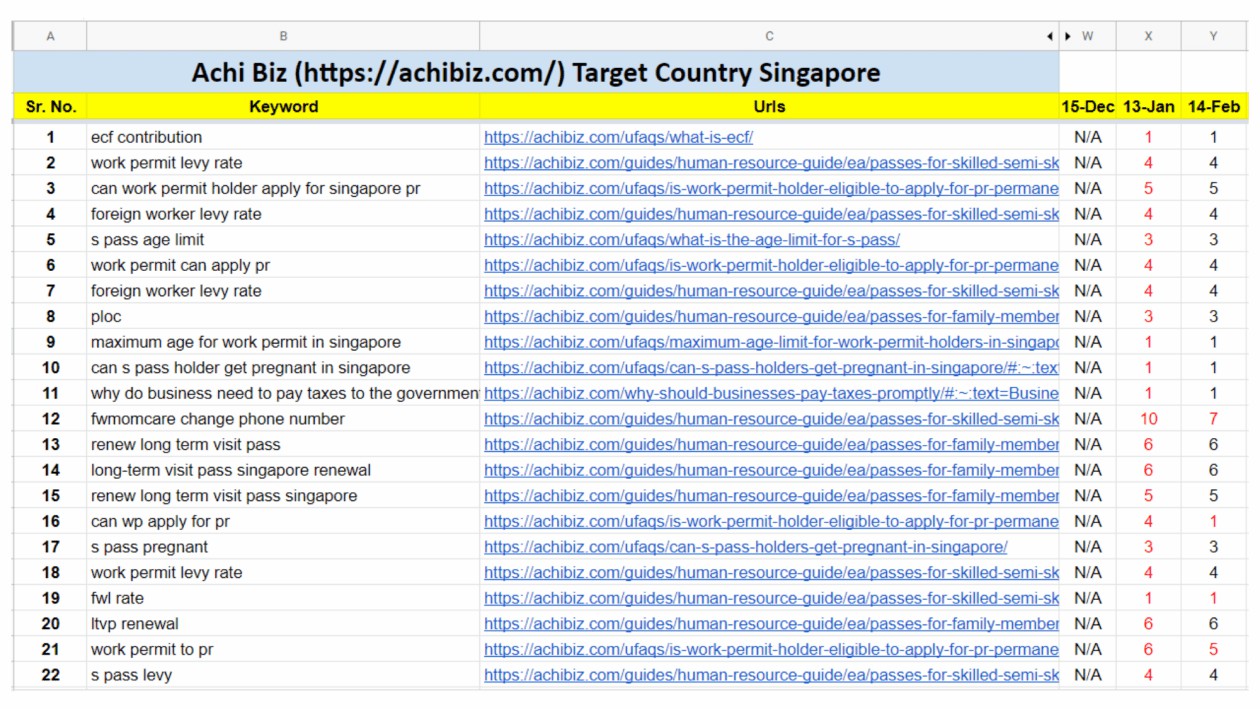Viewport: 1260px width, 709px height.
Task: Open the what-is-ecf URL link
Action: pyautogui.click(x=618, y=138)
